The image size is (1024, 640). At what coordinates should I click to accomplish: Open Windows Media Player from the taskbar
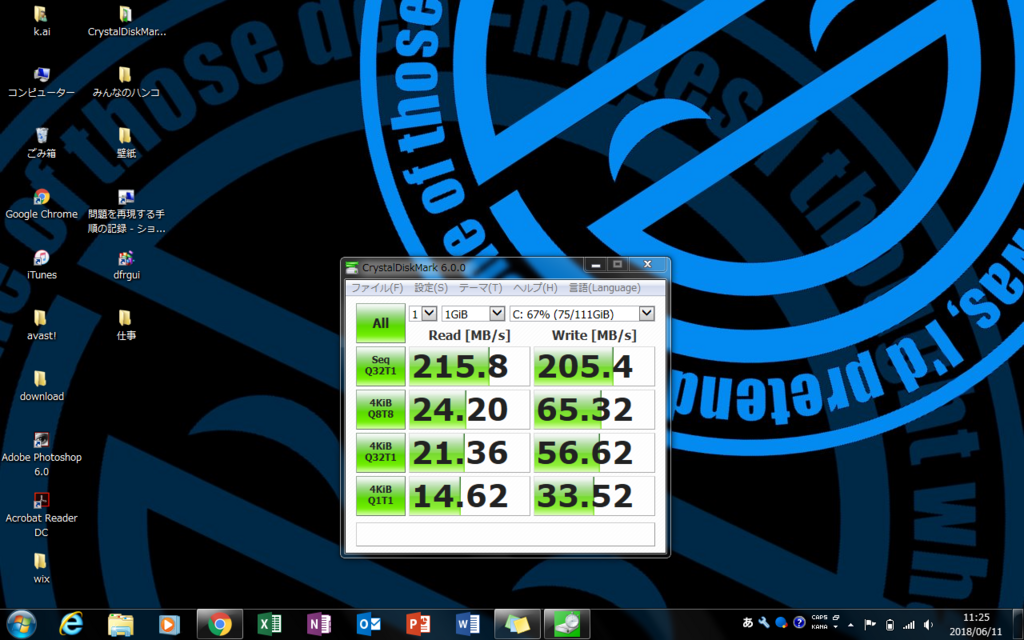point(169,624)
